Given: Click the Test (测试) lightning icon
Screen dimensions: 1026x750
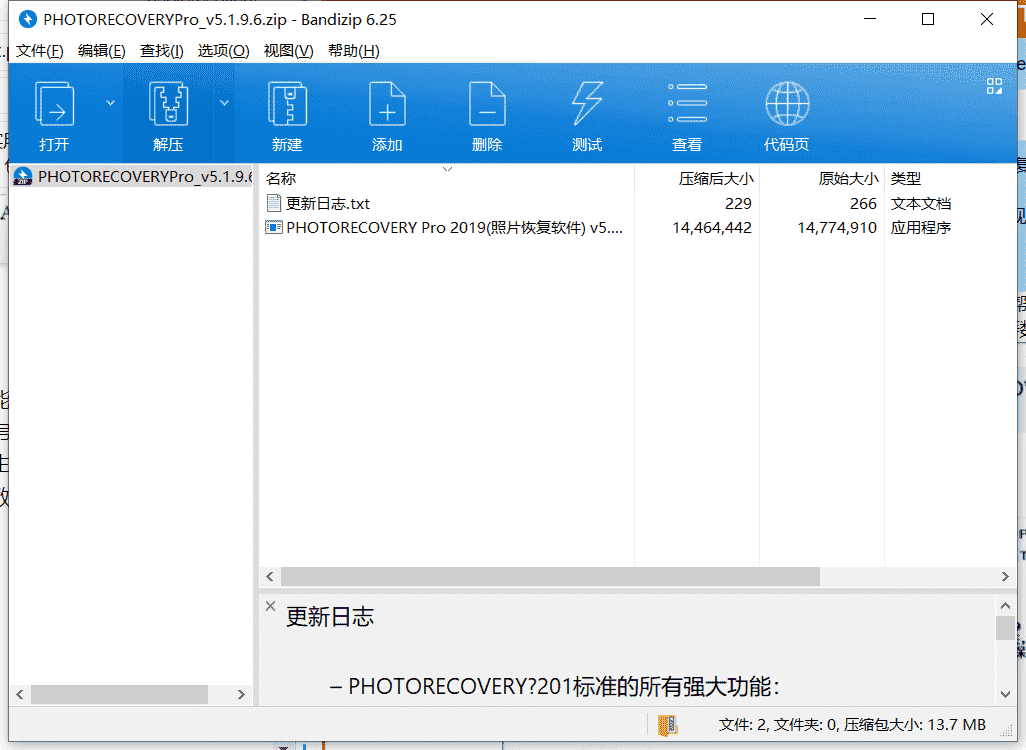Looking at the screenshot, I should tap(587, 103).
